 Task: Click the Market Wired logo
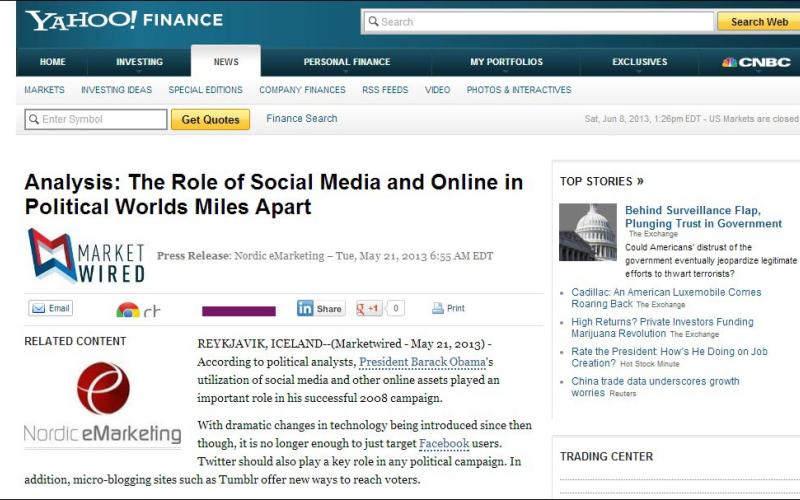(x=86, y=256)
